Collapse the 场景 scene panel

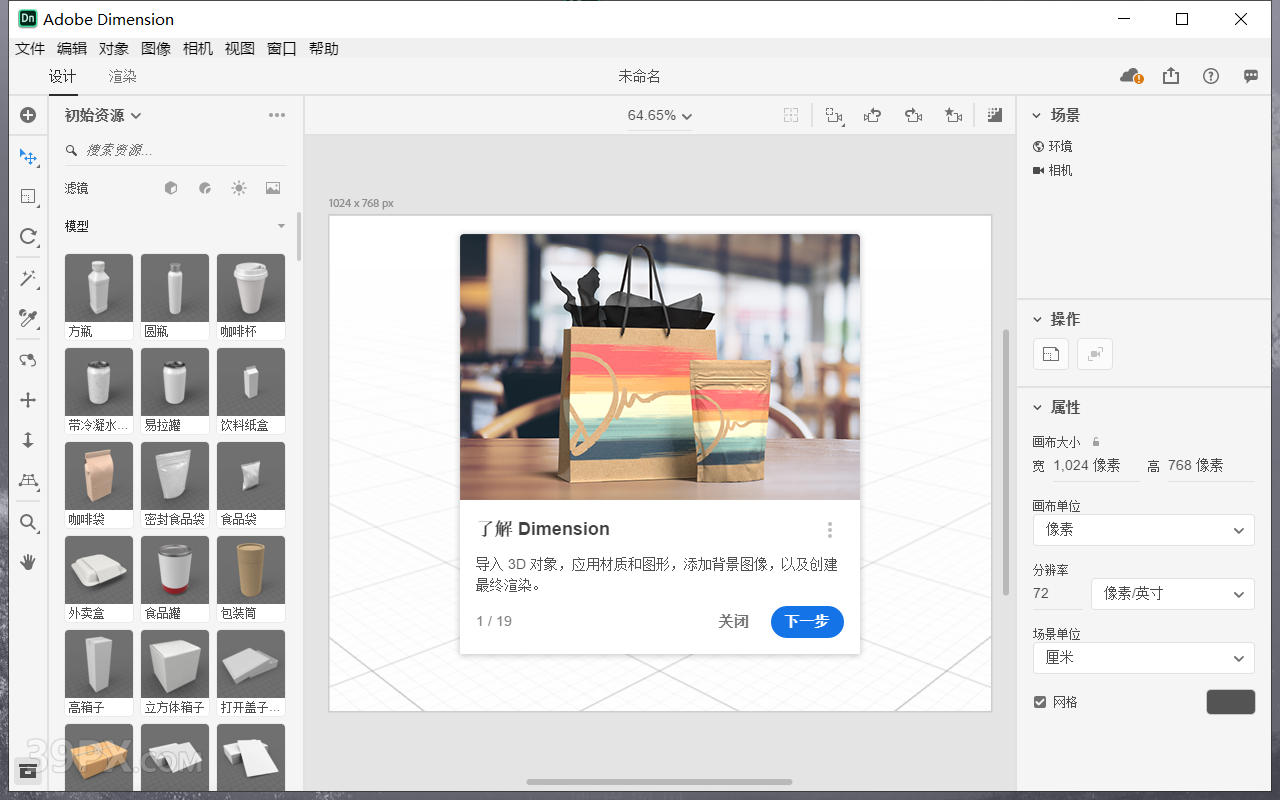coord(1037,116)
